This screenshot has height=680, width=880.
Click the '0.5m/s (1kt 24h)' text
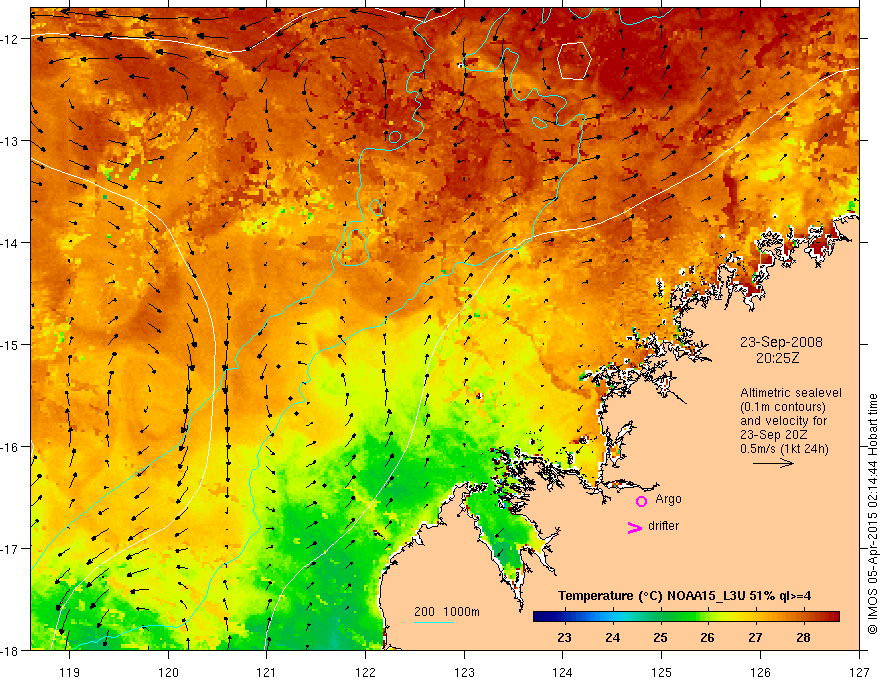[x=784, y=449]
